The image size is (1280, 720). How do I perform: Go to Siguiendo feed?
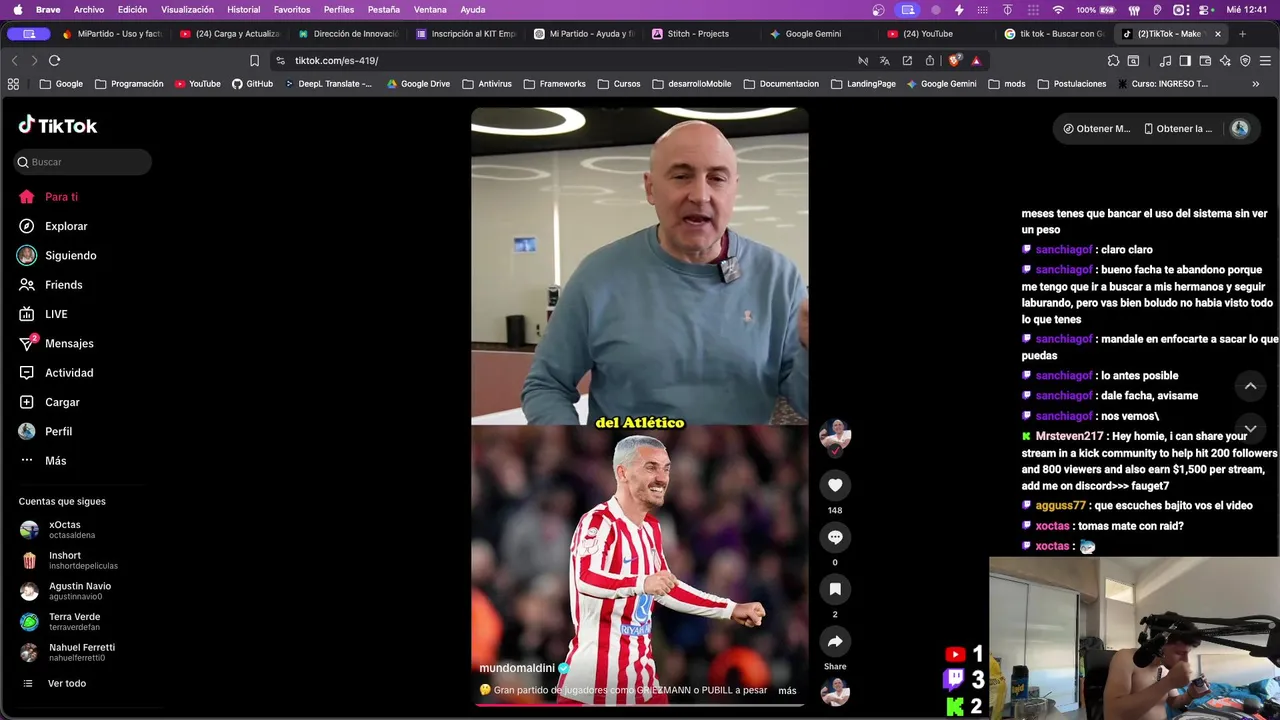(x=70, y=255)
